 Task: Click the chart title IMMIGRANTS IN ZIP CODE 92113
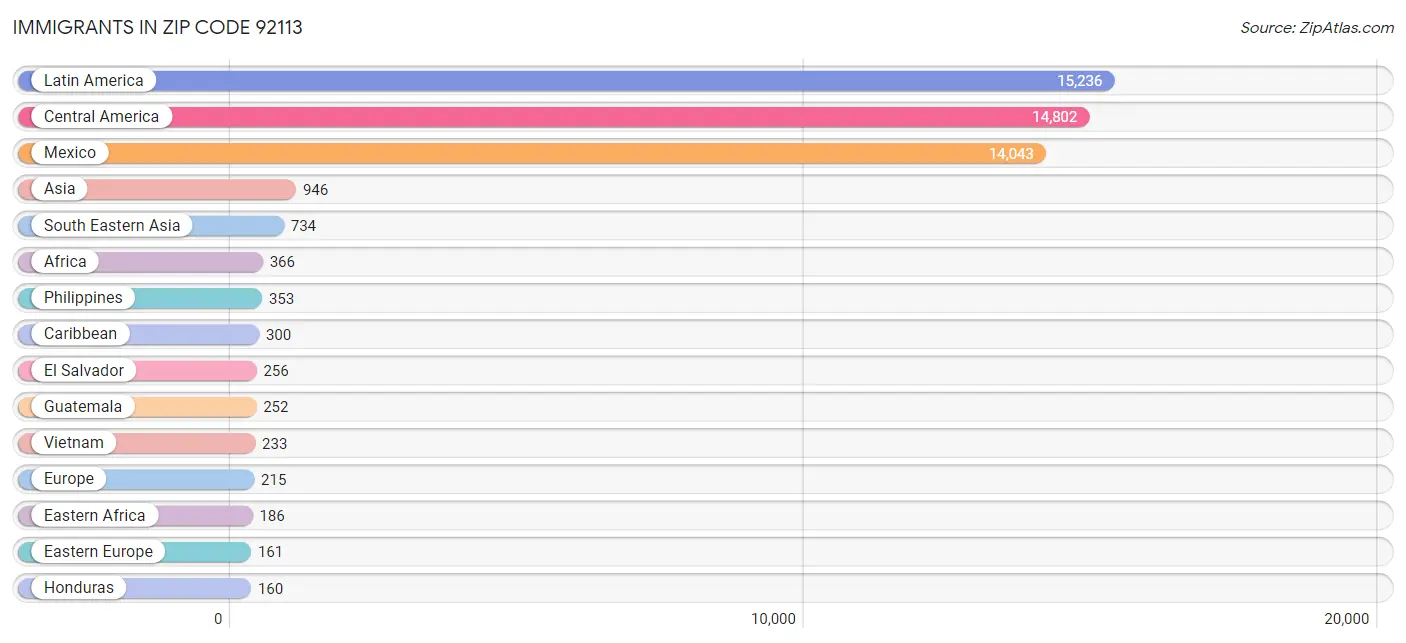tap(157, 27)
